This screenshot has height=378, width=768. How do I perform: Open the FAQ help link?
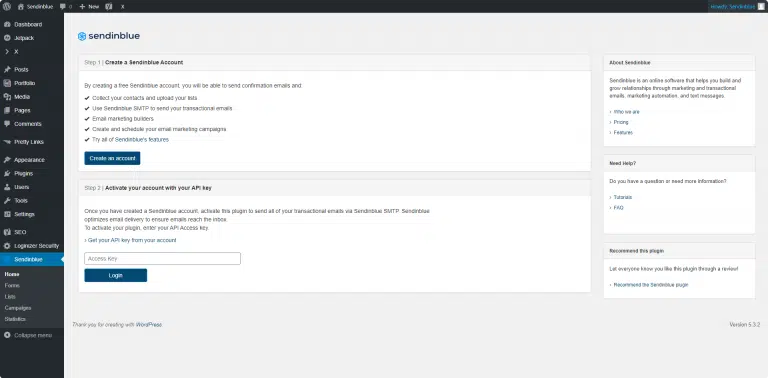coord(618,208)
